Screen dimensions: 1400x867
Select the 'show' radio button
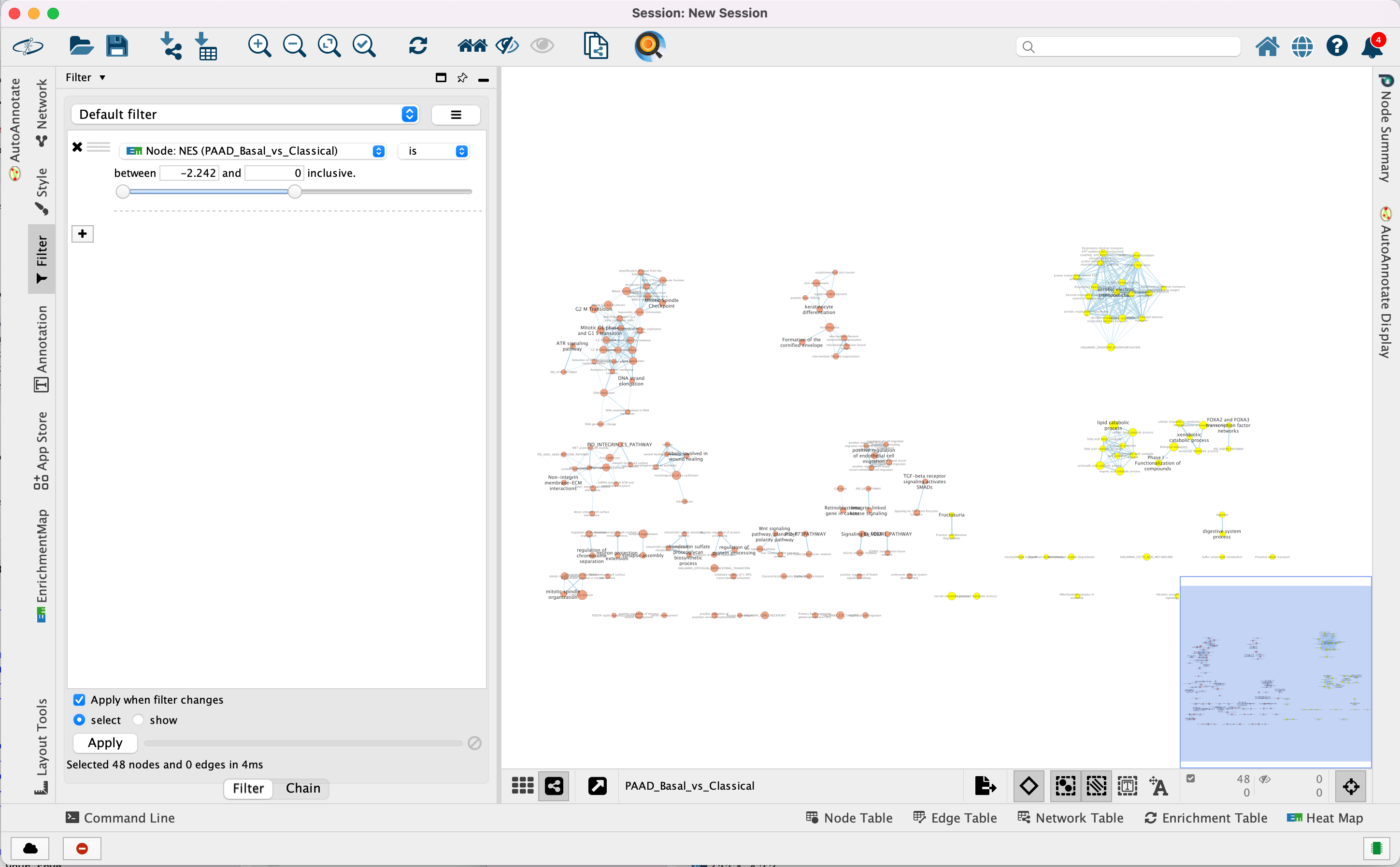[x=138, y=720]
